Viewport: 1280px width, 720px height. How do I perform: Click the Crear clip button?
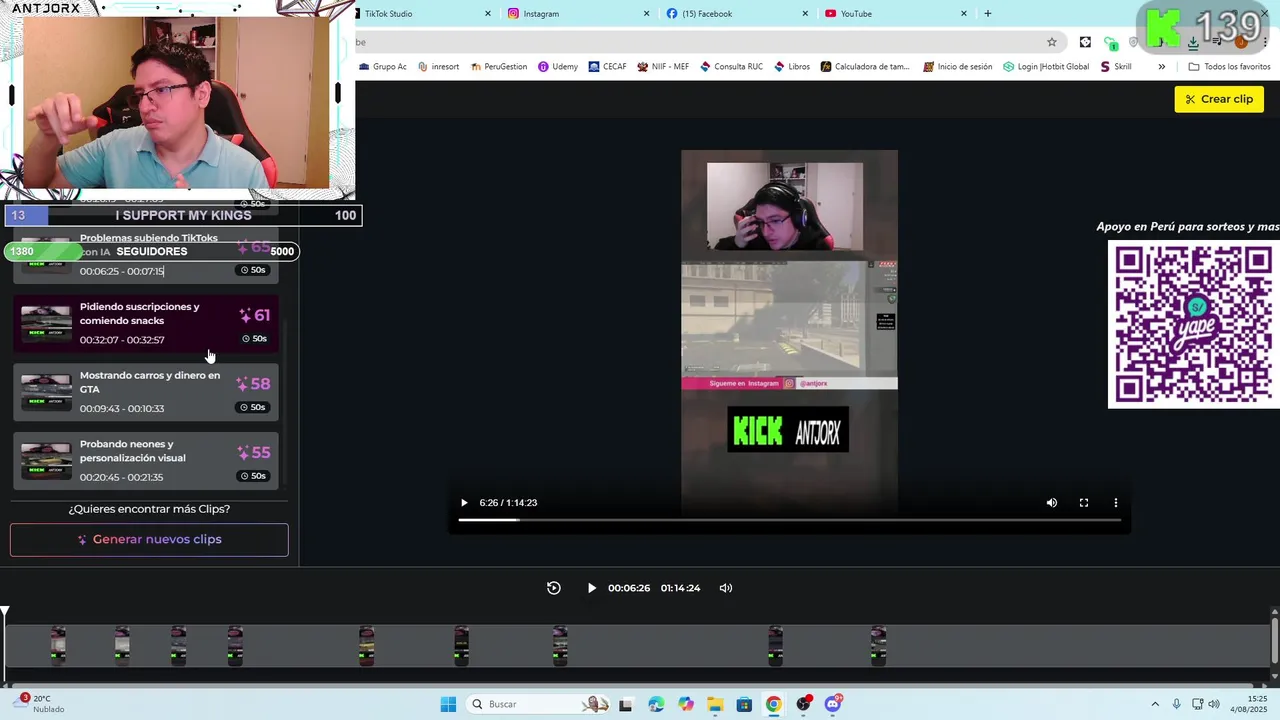[x=1219, y=99]
